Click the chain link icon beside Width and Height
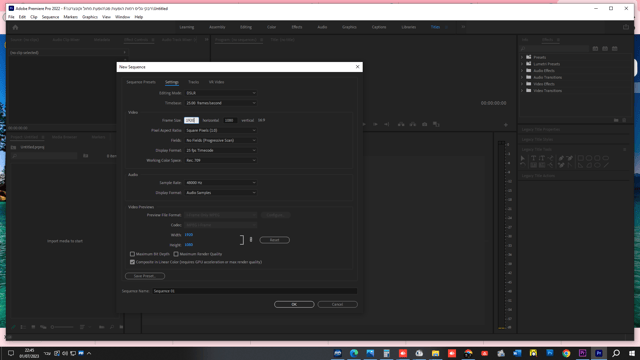This screenshot has height=360, width=640. 251,240
